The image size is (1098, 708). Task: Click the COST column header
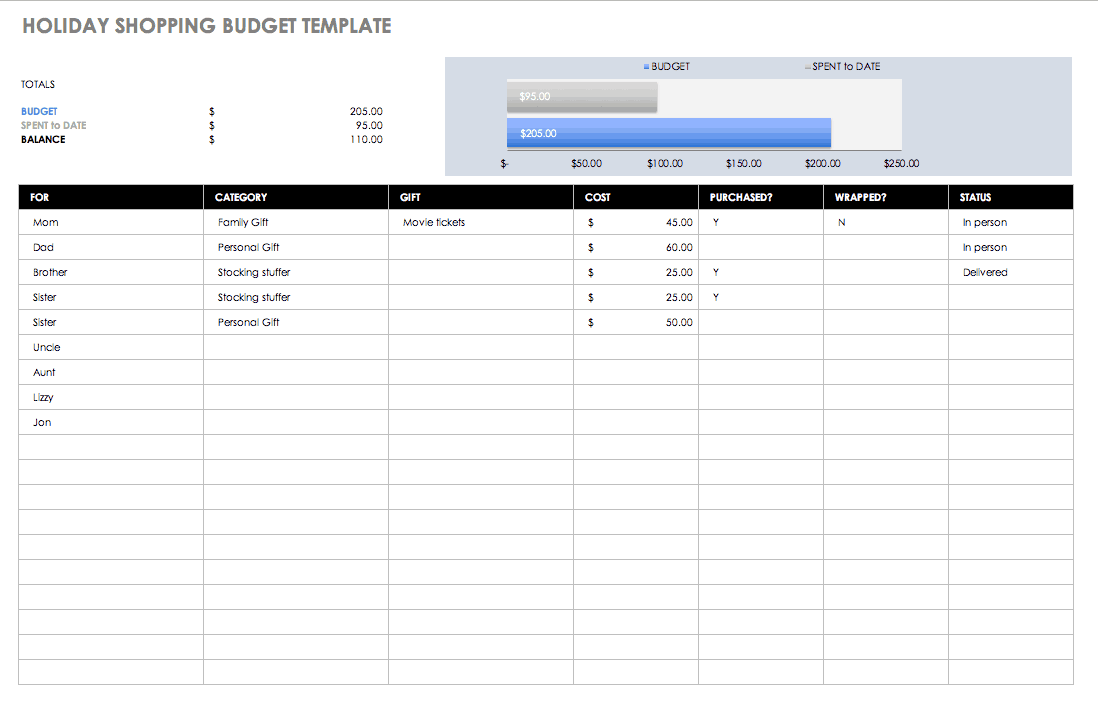point(636,197)
